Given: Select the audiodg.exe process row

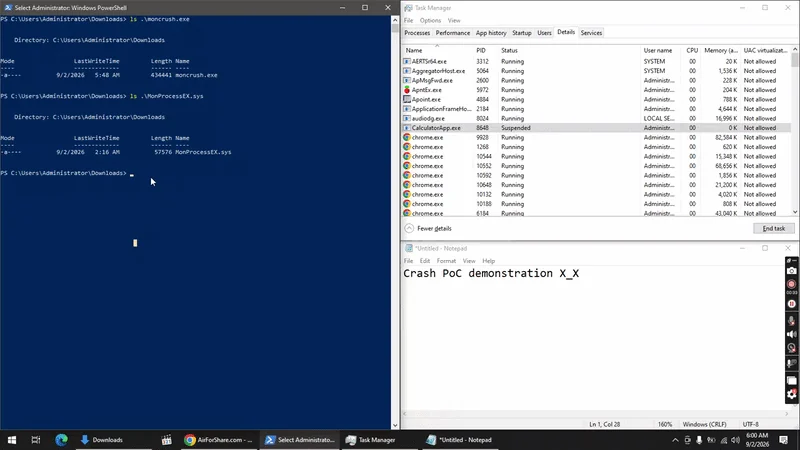Looking at the screenshot, I should pyautogui.click(x=596, y=118).
